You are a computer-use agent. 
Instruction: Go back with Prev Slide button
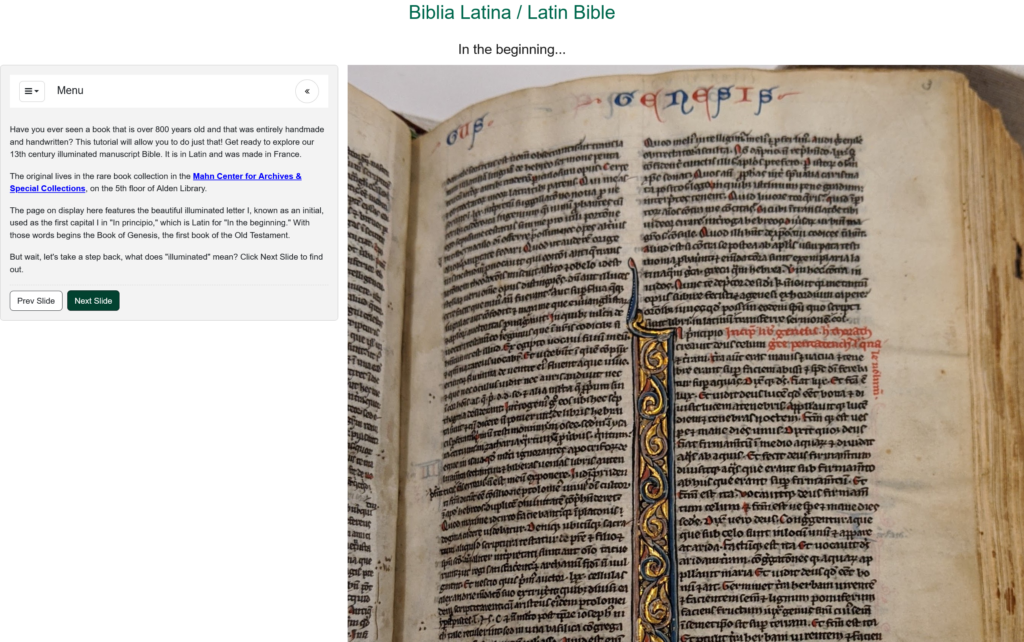tap(36, 300)
